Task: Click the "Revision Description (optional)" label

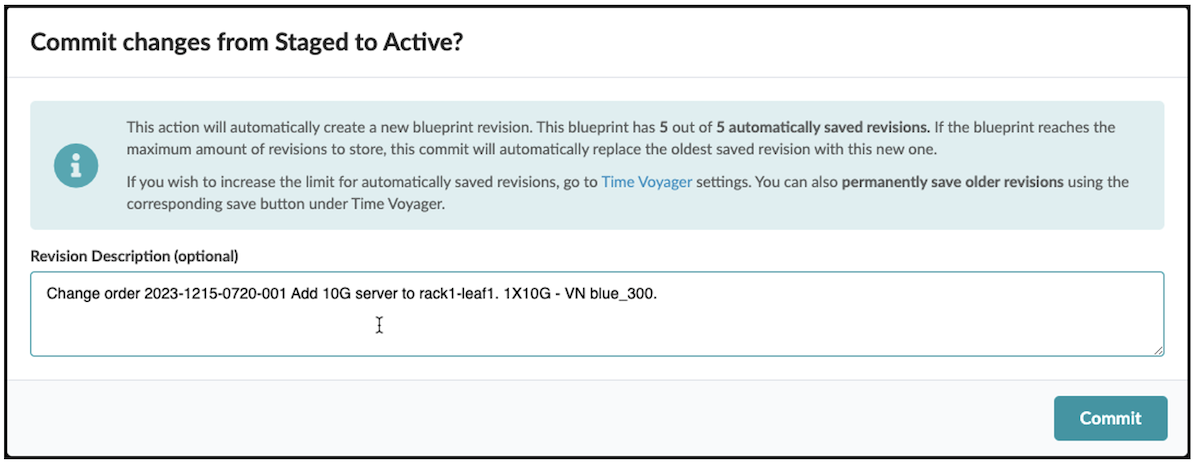Action: pyautogui.click(x=134, y=256)
